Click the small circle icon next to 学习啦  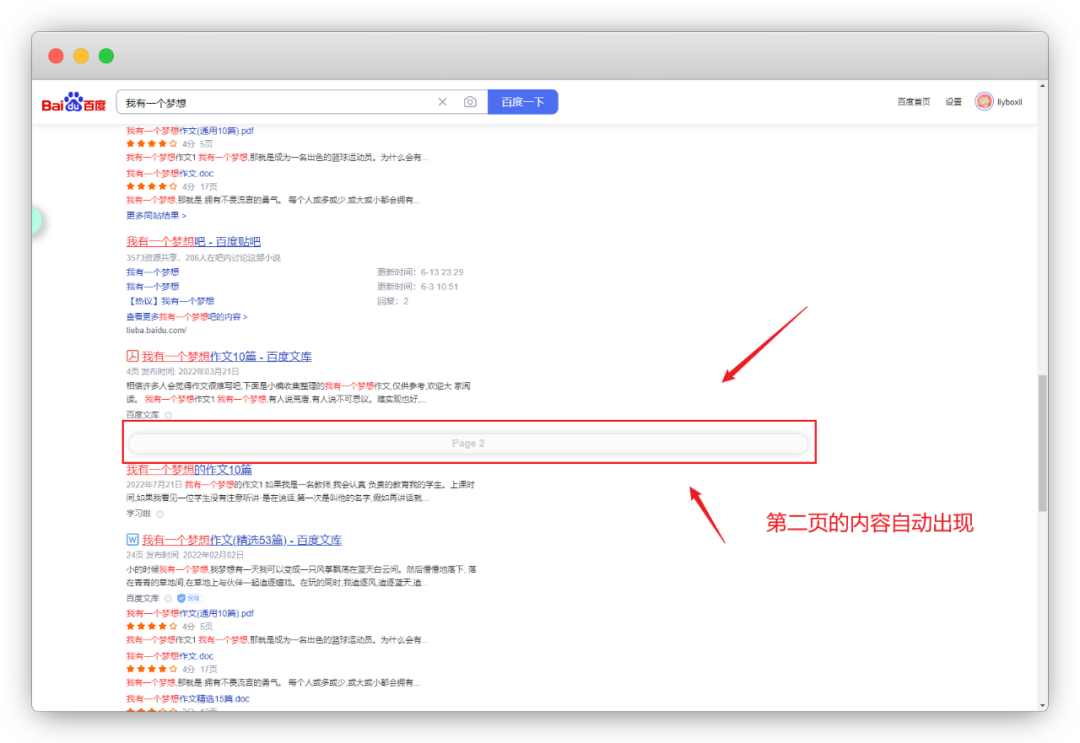160,514
